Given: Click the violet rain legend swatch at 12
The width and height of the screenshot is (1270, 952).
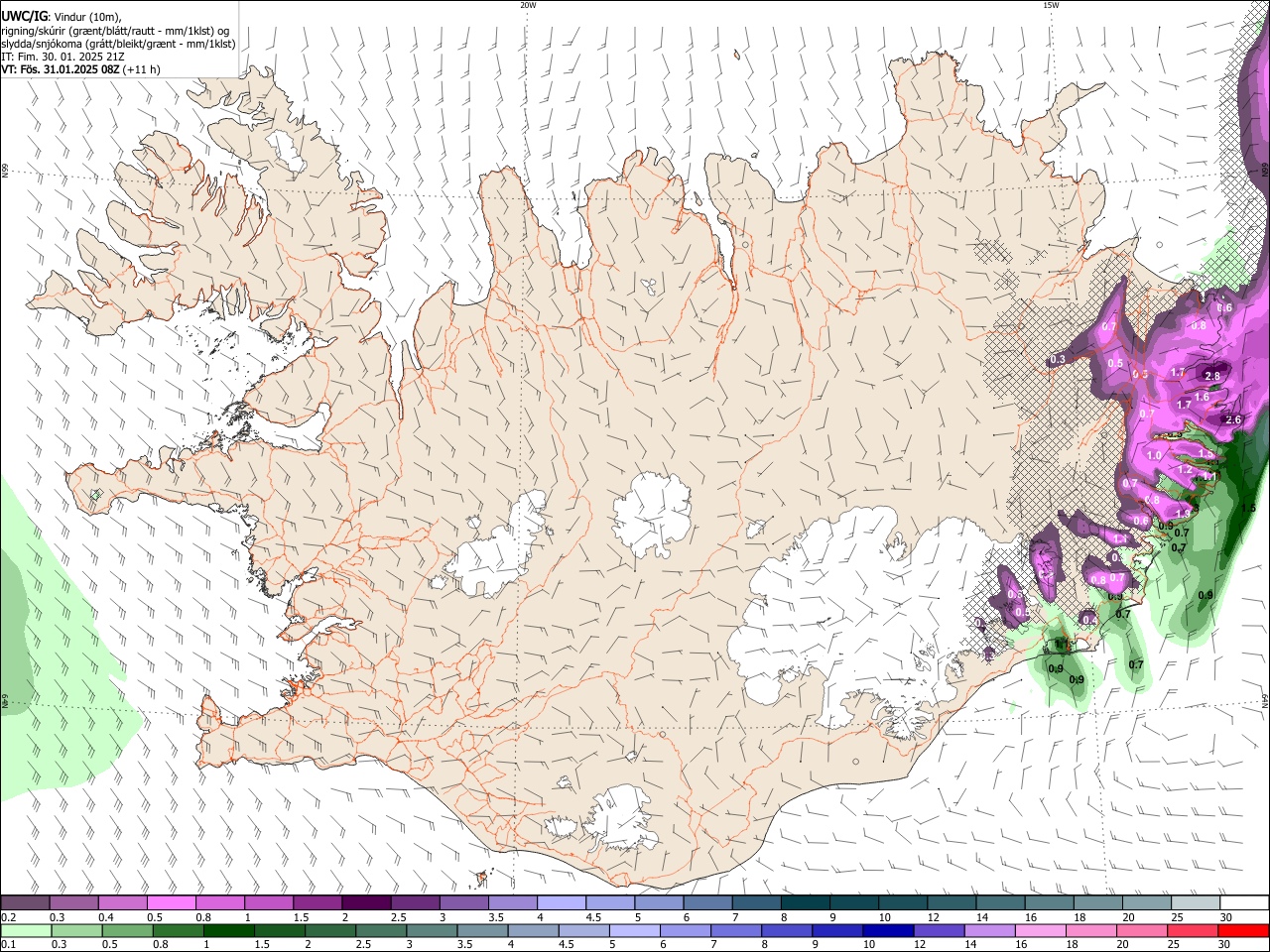Looking at the screenshot, I should point(938,931).
